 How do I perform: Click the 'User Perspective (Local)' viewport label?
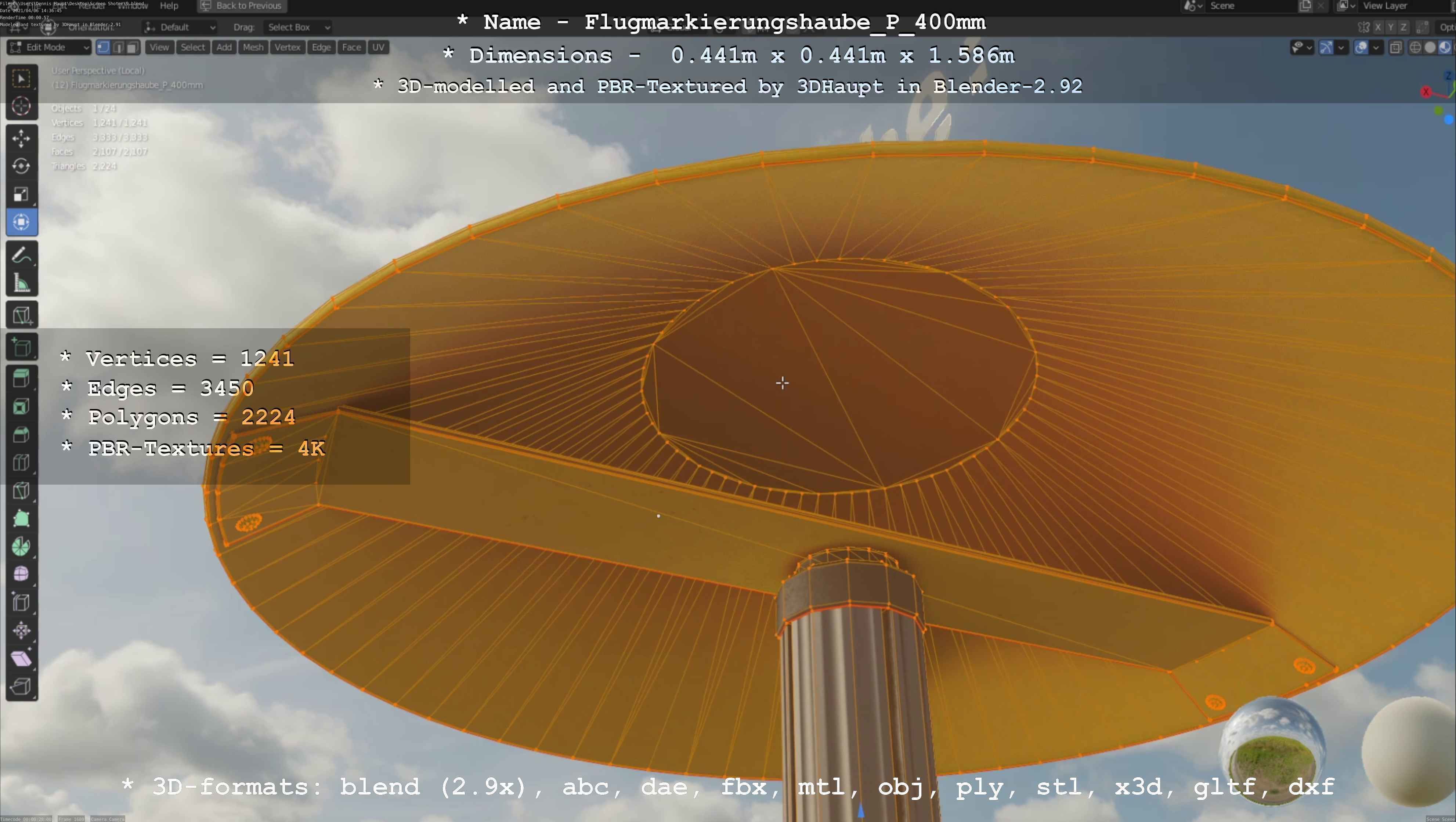(x=98, y=70)
